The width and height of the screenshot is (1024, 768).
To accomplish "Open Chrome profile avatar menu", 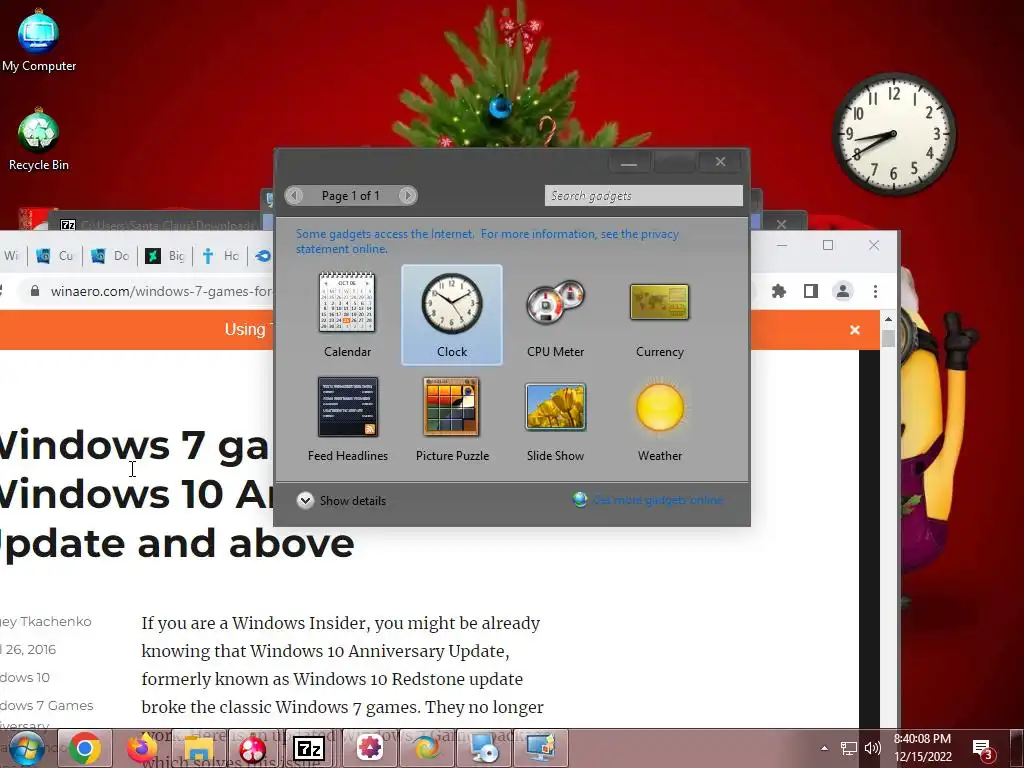I will click(843, 291).
